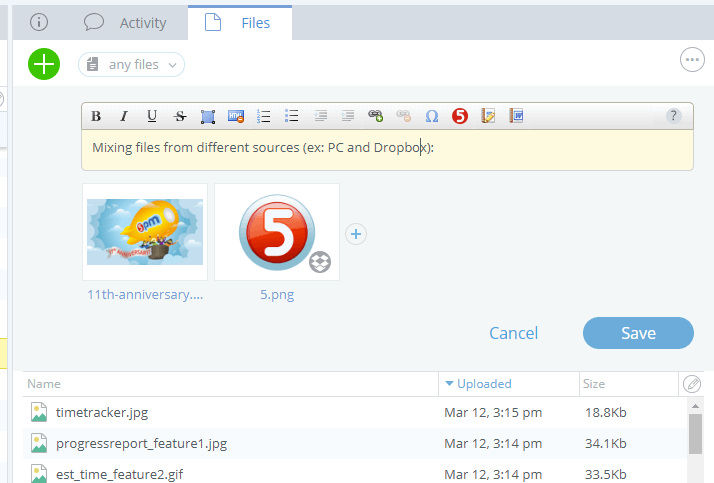
Task: Open the 5.png file link
Action: (x=277, y=295)
